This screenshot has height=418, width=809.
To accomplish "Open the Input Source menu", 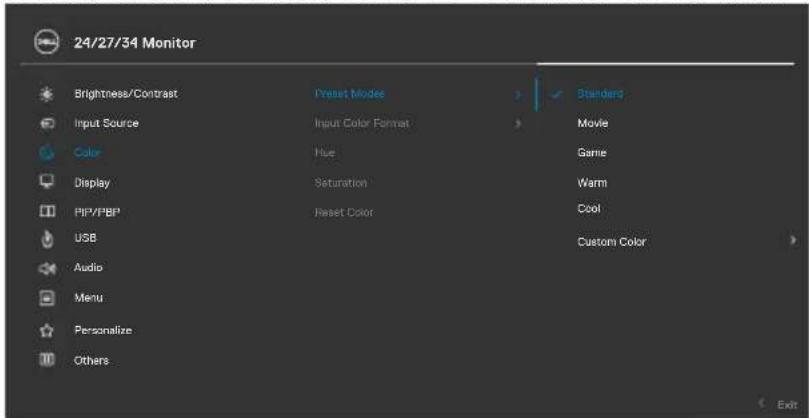I will coord(106,123).
